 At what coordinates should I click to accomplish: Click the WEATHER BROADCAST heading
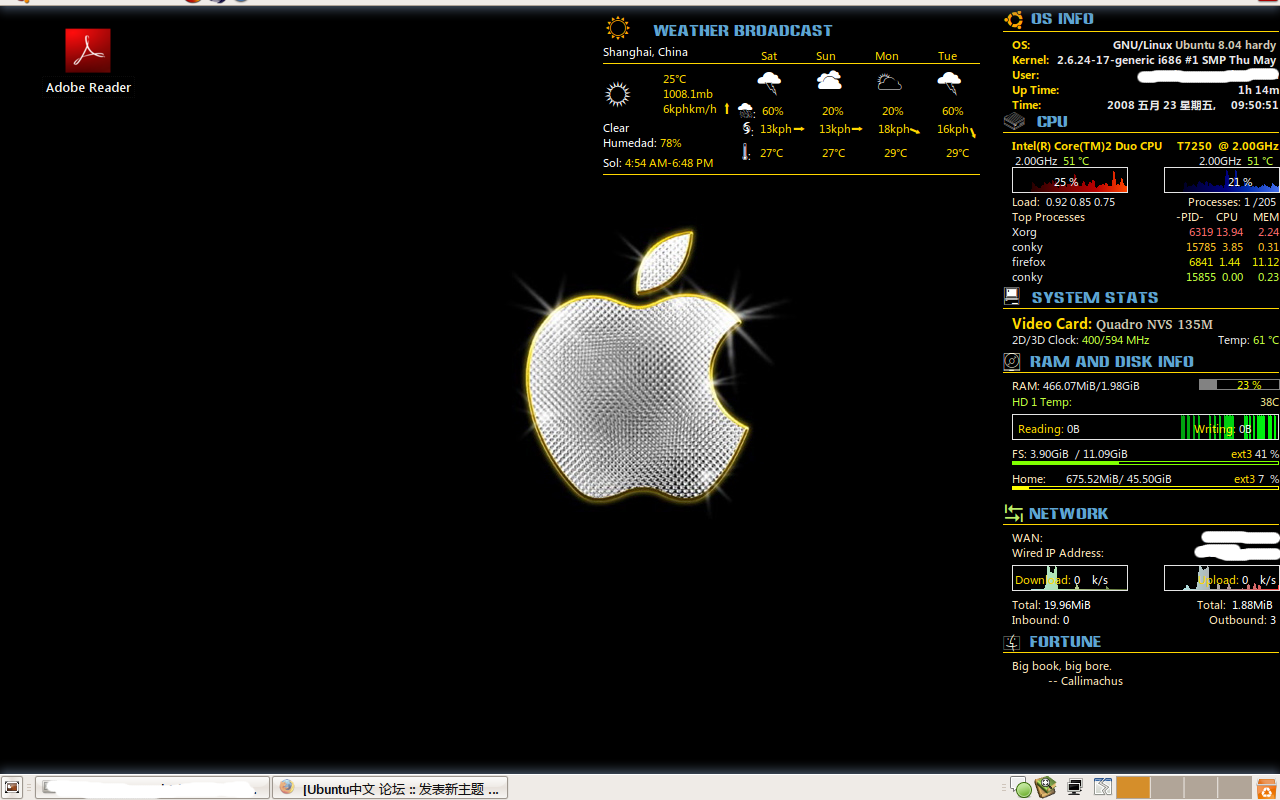tap(743, 30)
